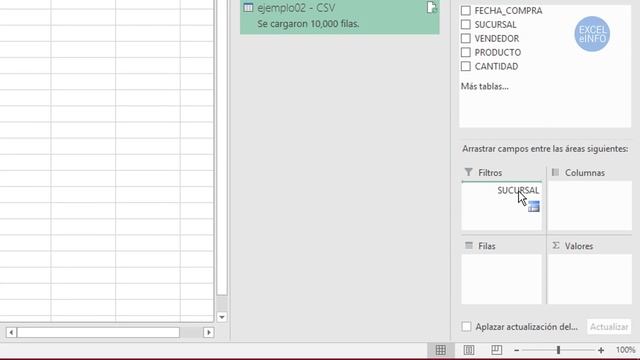The image size is (640, 360).
Task: Click the refresh icon on ejemplo02 query
Action: click(431, 7)
